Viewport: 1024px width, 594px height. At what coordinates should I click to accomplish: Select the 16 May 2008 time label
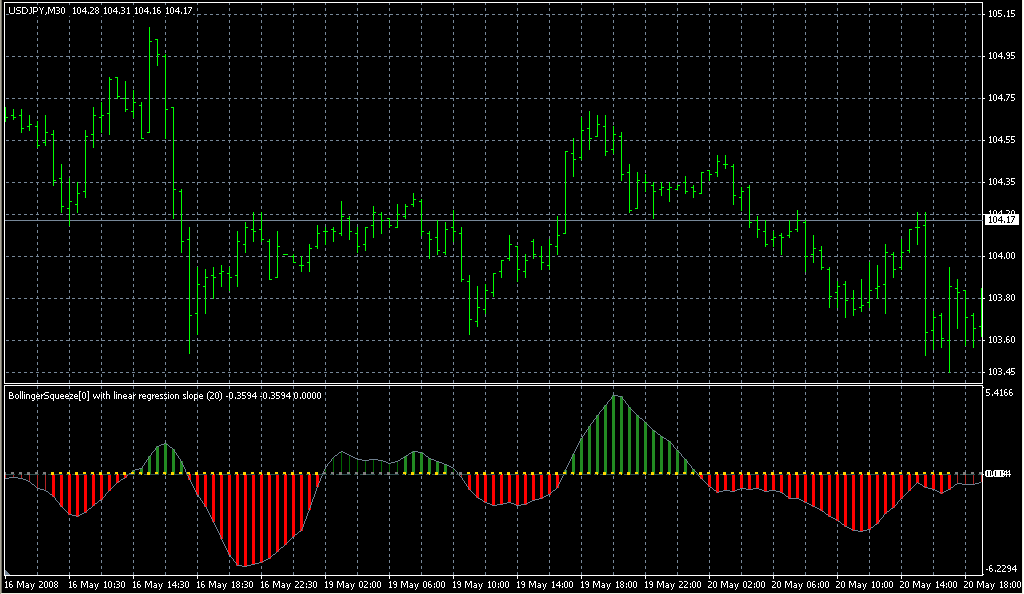[x=32, y=584]
